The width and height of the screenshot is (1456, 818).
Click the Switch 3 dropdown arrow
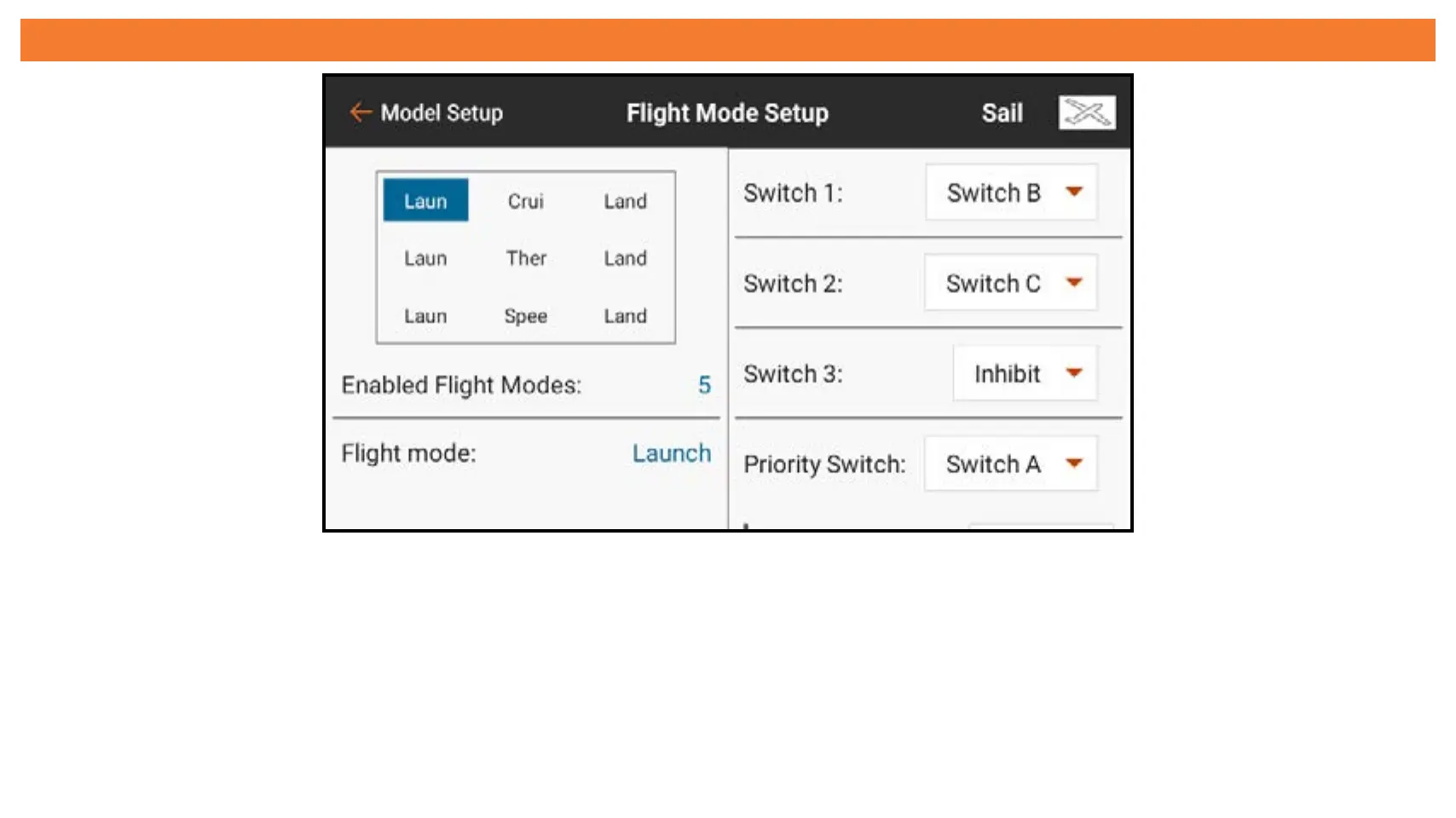point(1074,373)
